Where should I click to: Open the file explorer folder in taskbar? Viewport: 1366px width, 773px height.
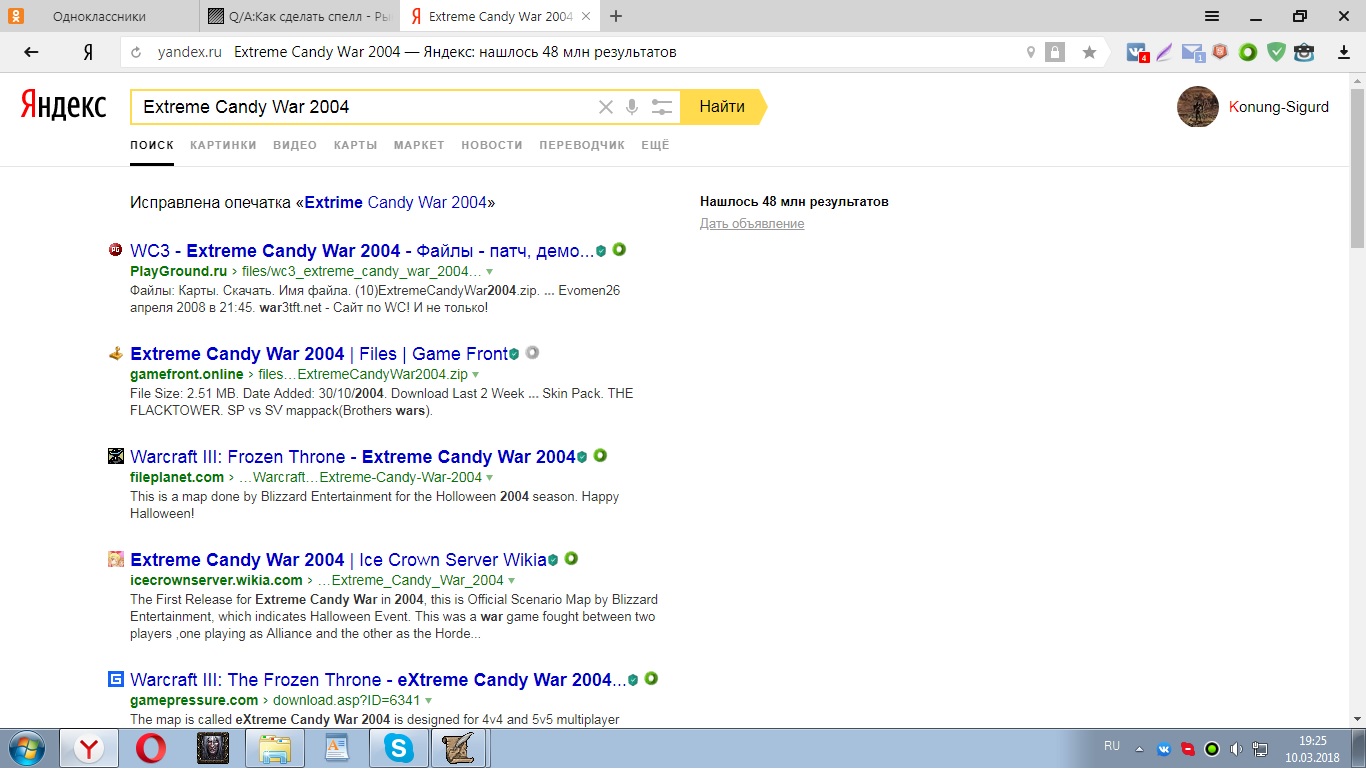pyautogui.click(x=275, y=748)
